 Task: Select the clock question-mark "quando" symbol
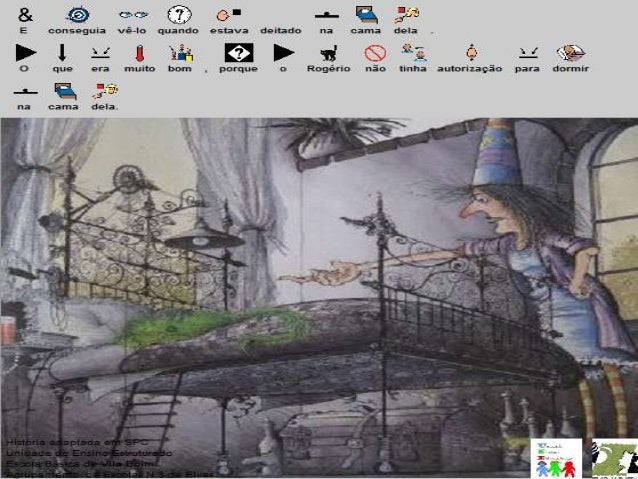(178, 14)
